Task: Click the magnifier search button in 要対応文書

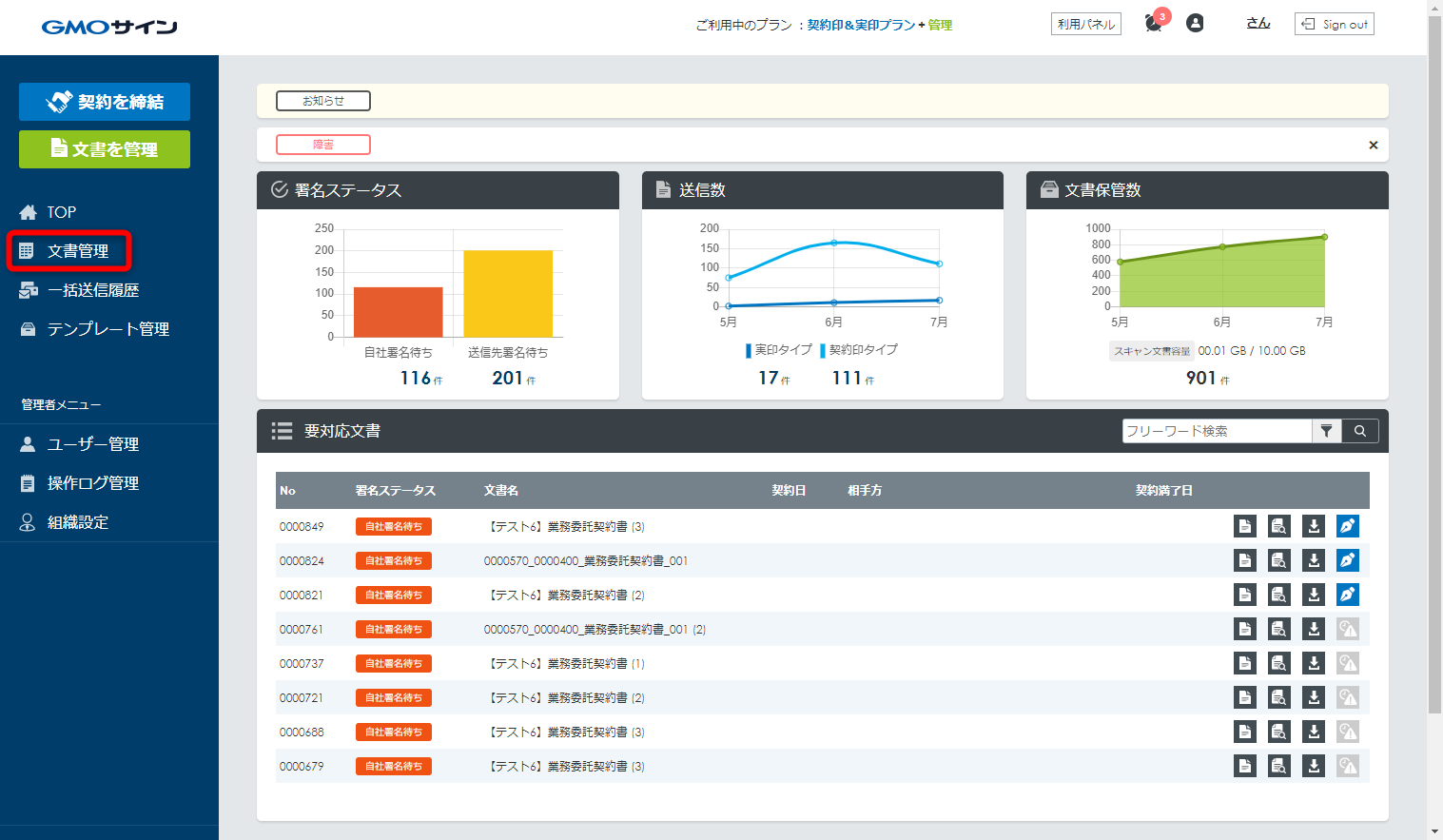Action: click(x=1359, y=431)
